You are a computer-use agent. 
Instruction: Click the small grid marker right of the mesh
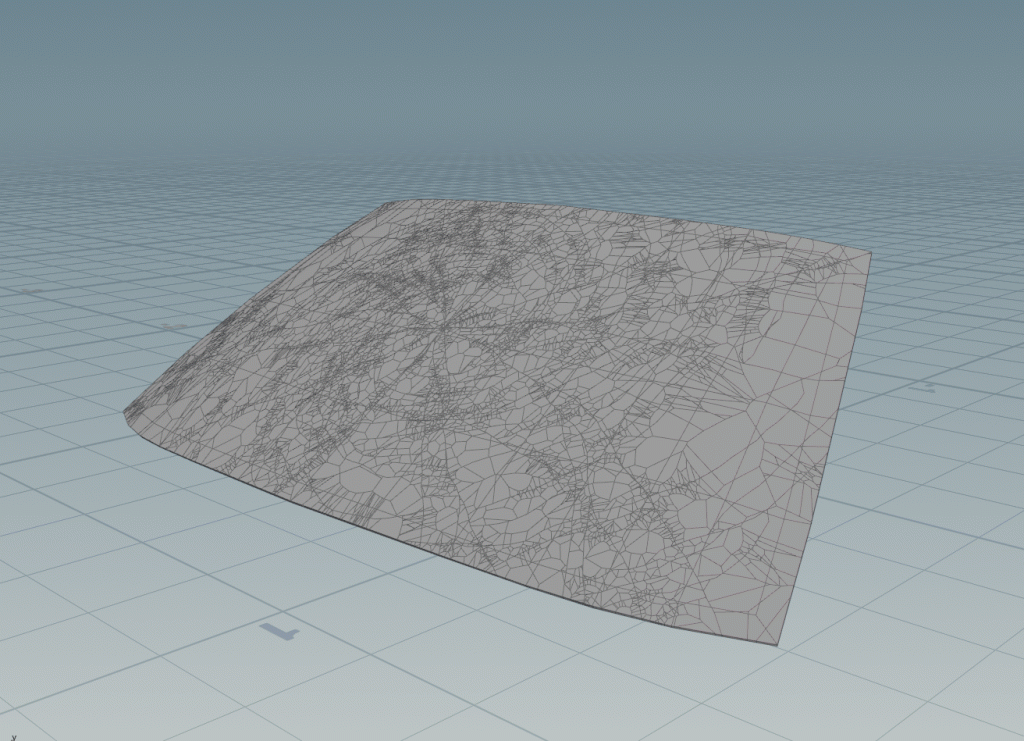(x=927, y=384)
